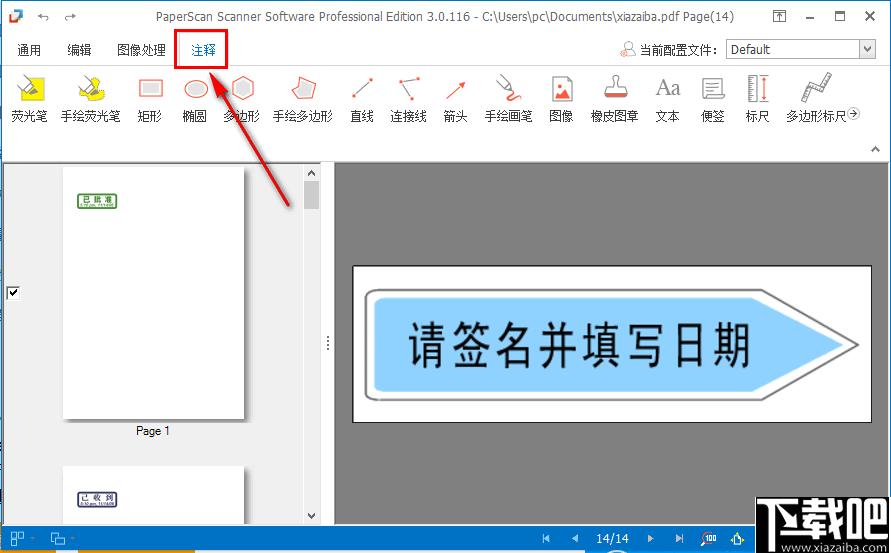Screen dimensions: 891x553
Task: Expand more annotation tools arrow
Action: pos(853,114)
